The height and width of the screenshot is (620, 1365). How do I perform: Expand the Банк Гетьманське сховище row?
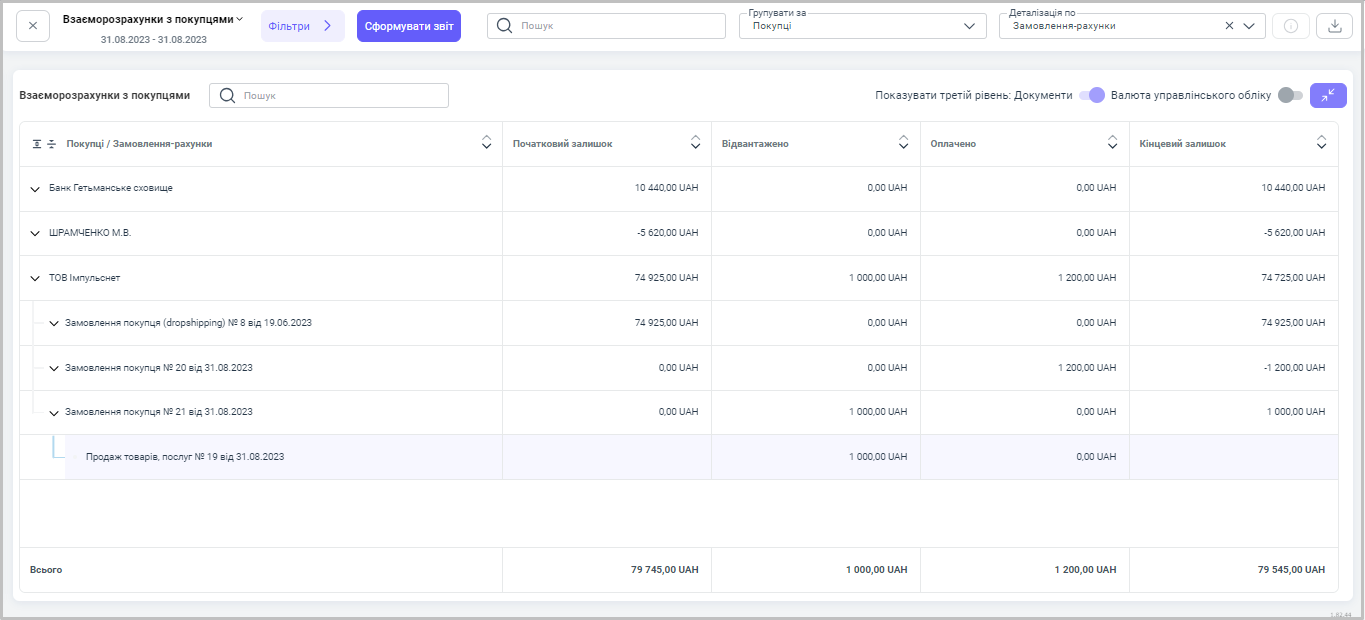pos(35,189)
